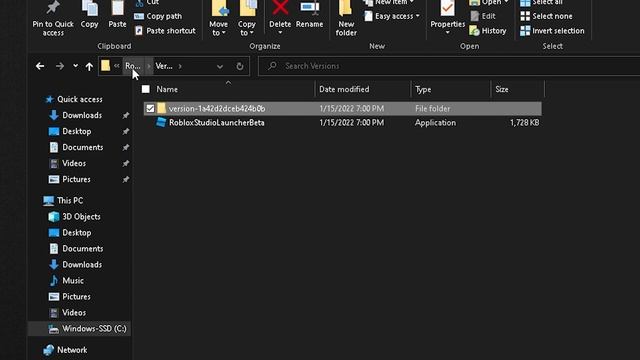Open pinned Documents under Quick access
The height and width of the screenshot is (360, 640).
82,147
